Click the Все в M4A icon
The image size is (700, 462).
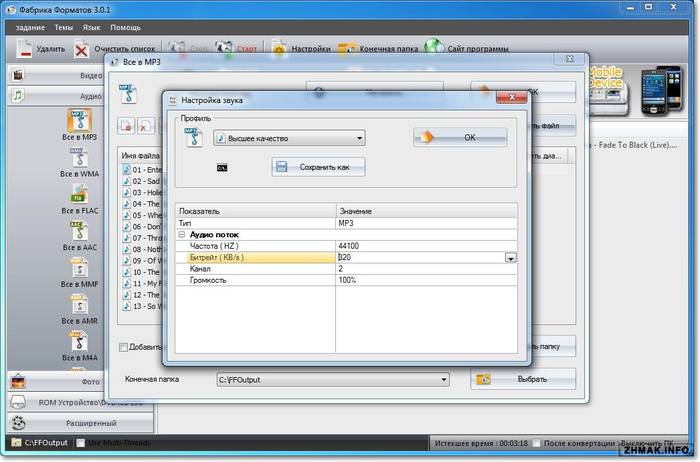click(78, 344)
